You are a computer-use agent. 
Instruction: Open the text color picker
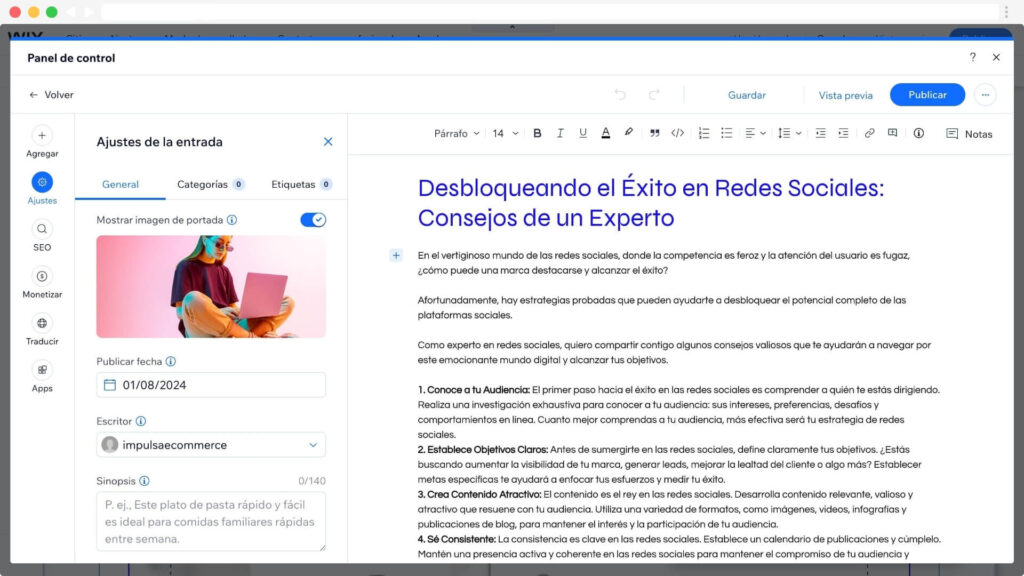click(x=606, y=133)
